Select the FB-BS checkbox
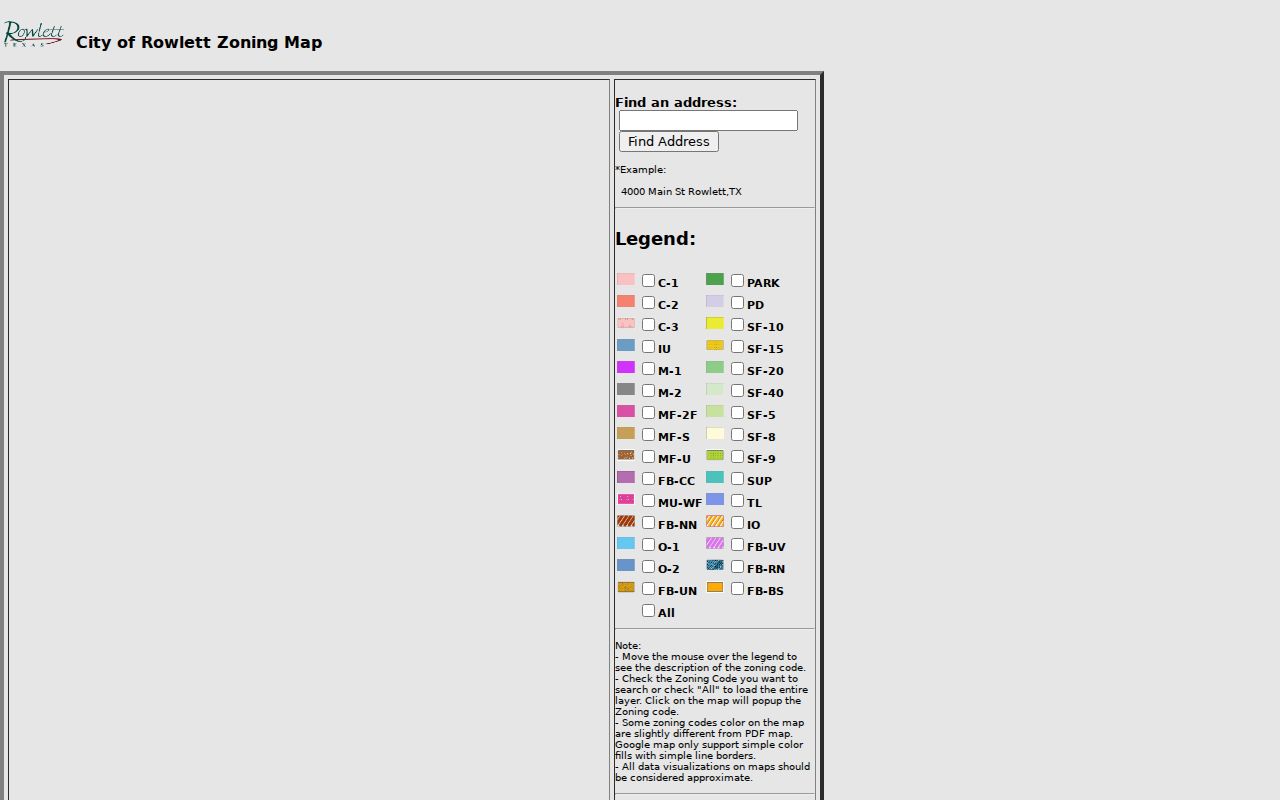The height and width of the screenshot is (800, 1280). (x=737, y=589)
